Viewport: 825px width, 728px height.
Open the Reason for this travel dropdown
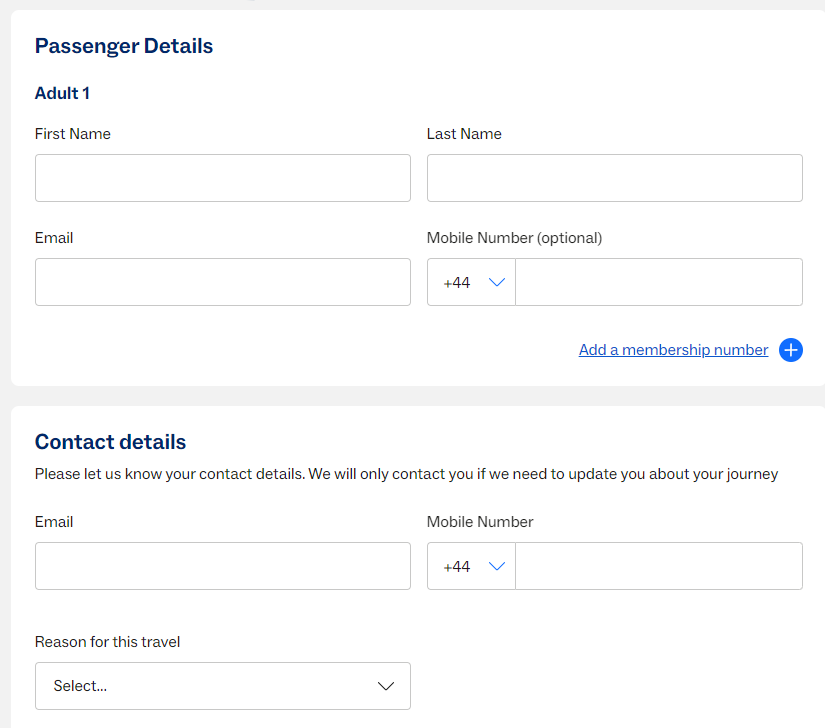click(x=223, y=686)
